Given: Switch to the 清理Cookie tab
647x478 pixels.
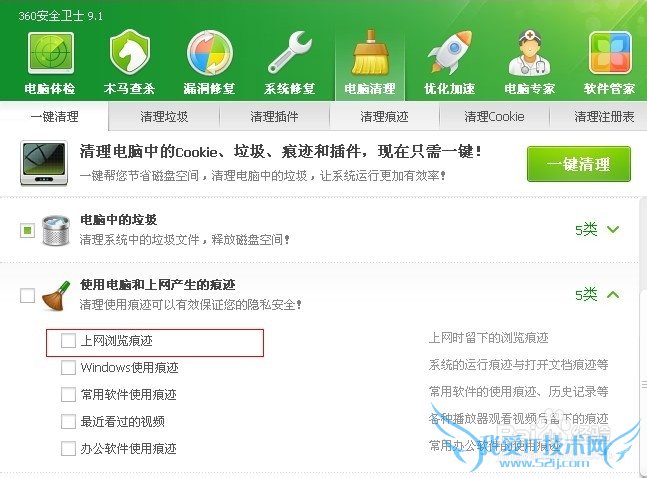Looking at the screenshot, I should (494, 116).
